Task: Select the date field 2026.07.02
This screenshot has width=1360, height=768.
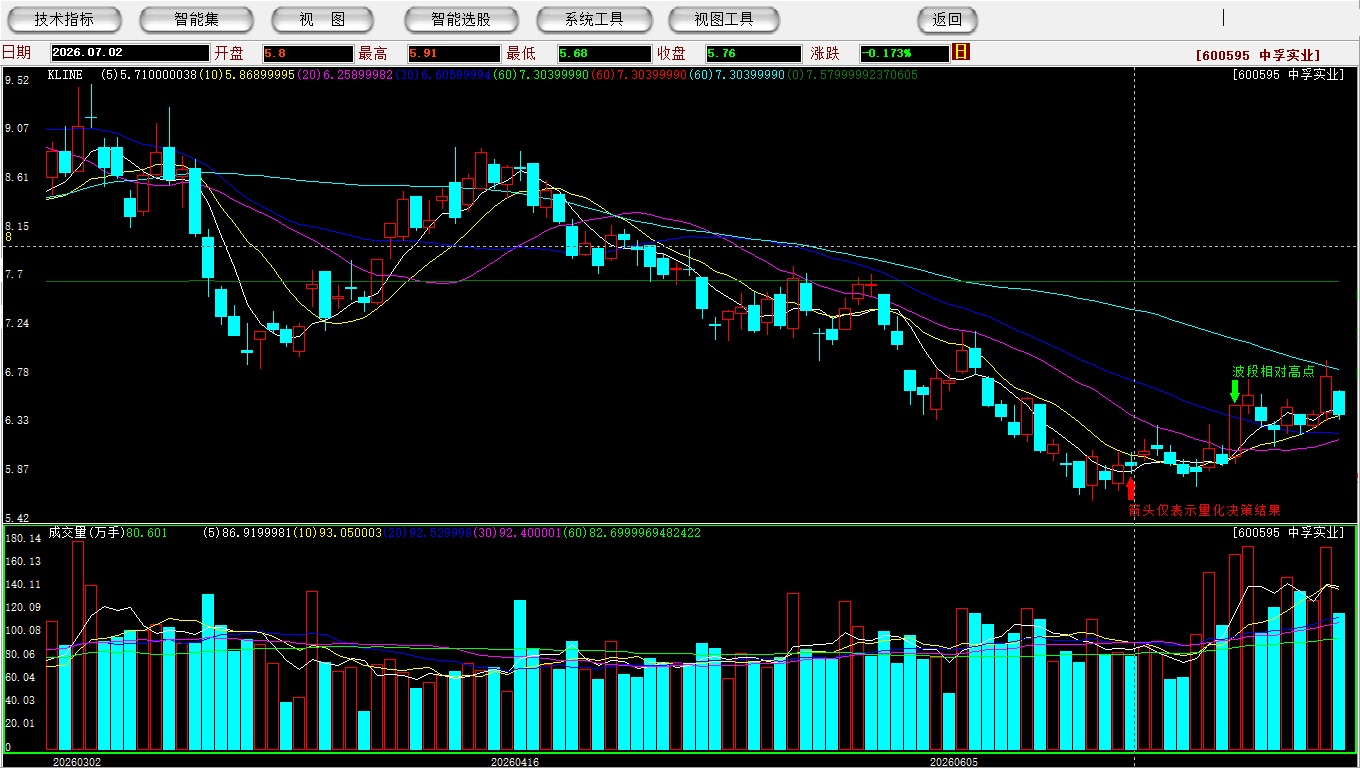Action: pos(130,53)
